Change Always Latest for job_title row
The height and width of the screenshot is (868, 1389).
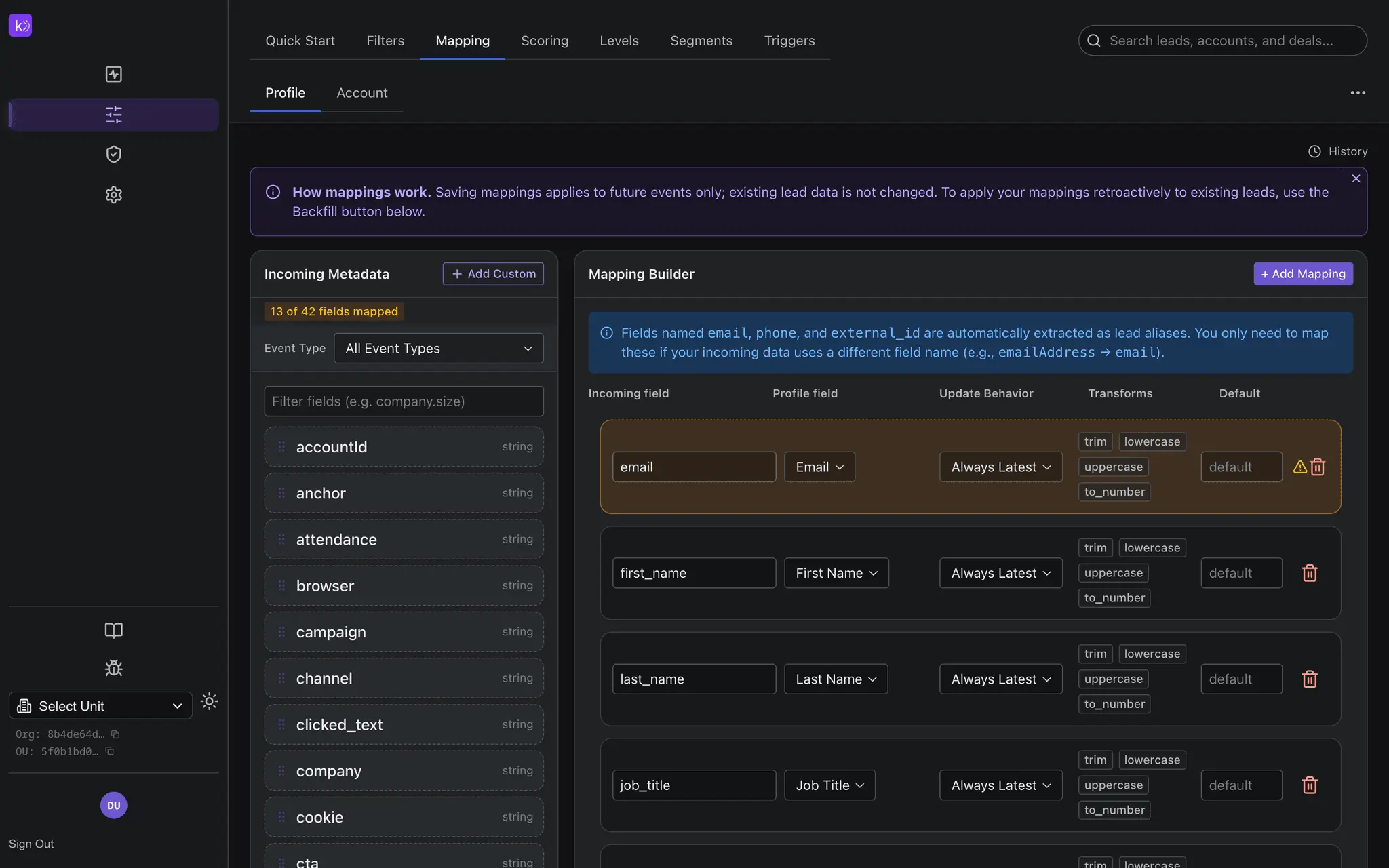coord(1000,785)
